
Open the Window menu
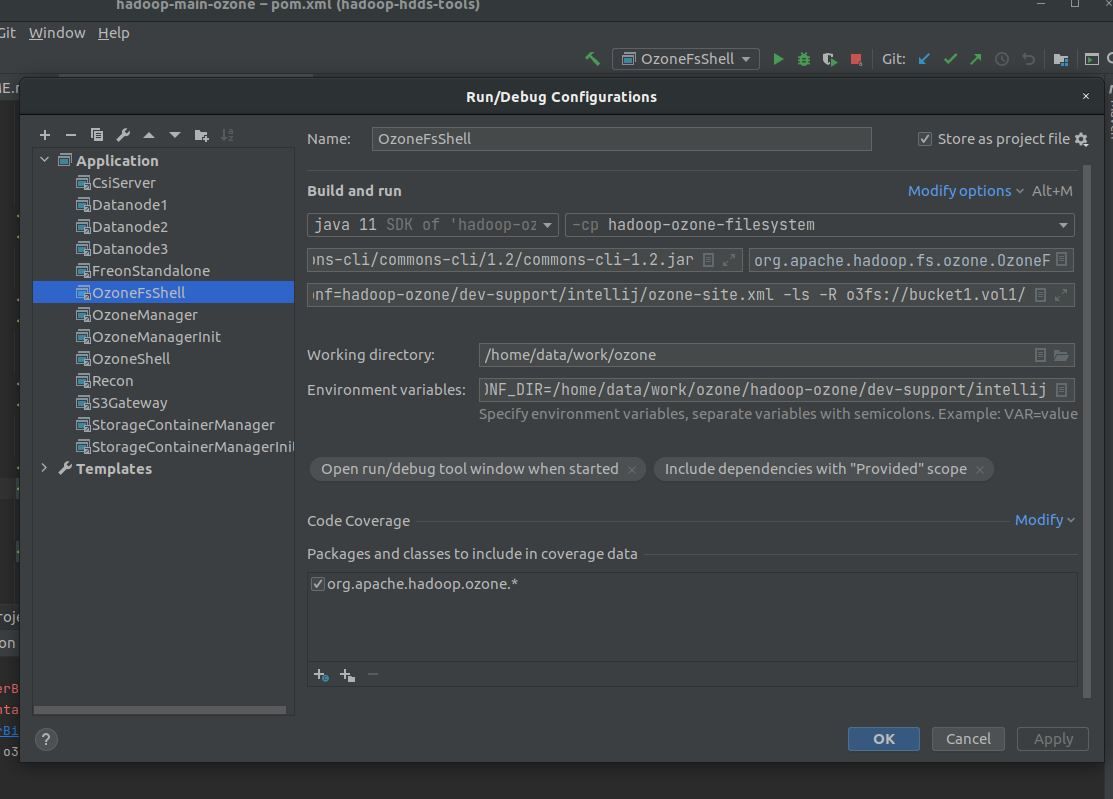pyautogui.click(x=56, y=32)
